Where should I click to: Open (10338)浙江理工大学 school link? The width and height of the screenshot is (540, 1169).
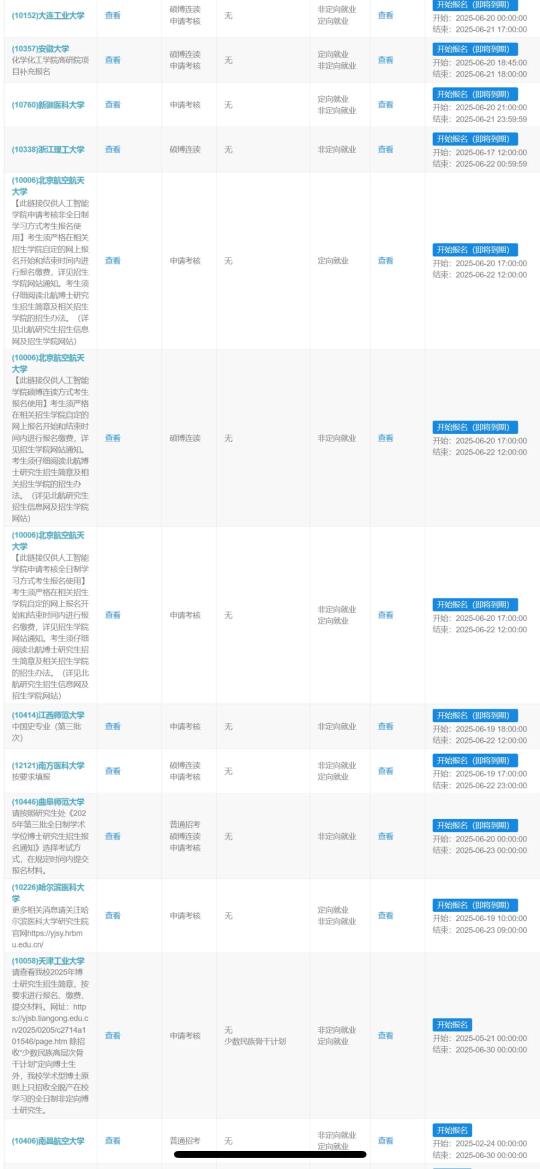click(48, 150)
